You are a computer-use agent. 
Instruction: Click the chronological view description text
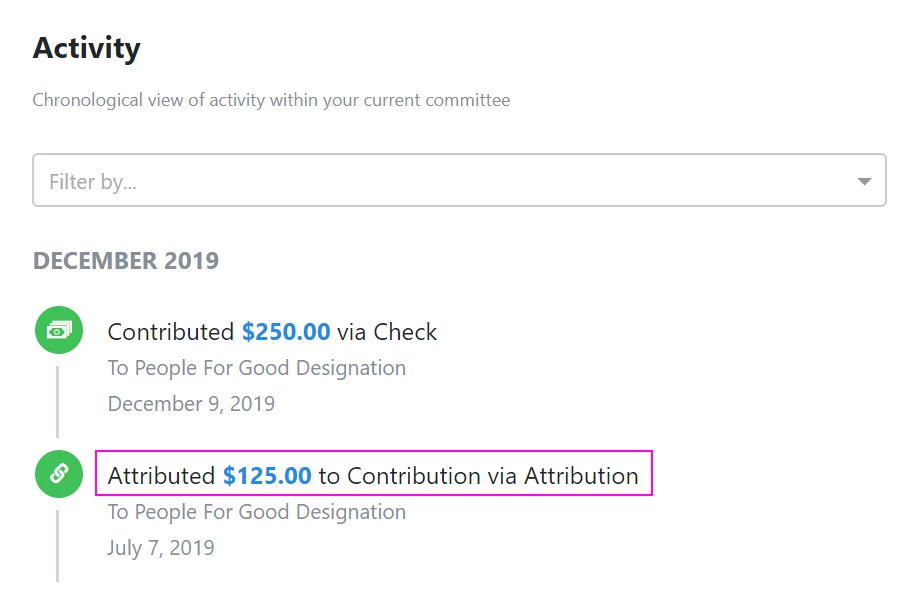(x=271, y=100)
